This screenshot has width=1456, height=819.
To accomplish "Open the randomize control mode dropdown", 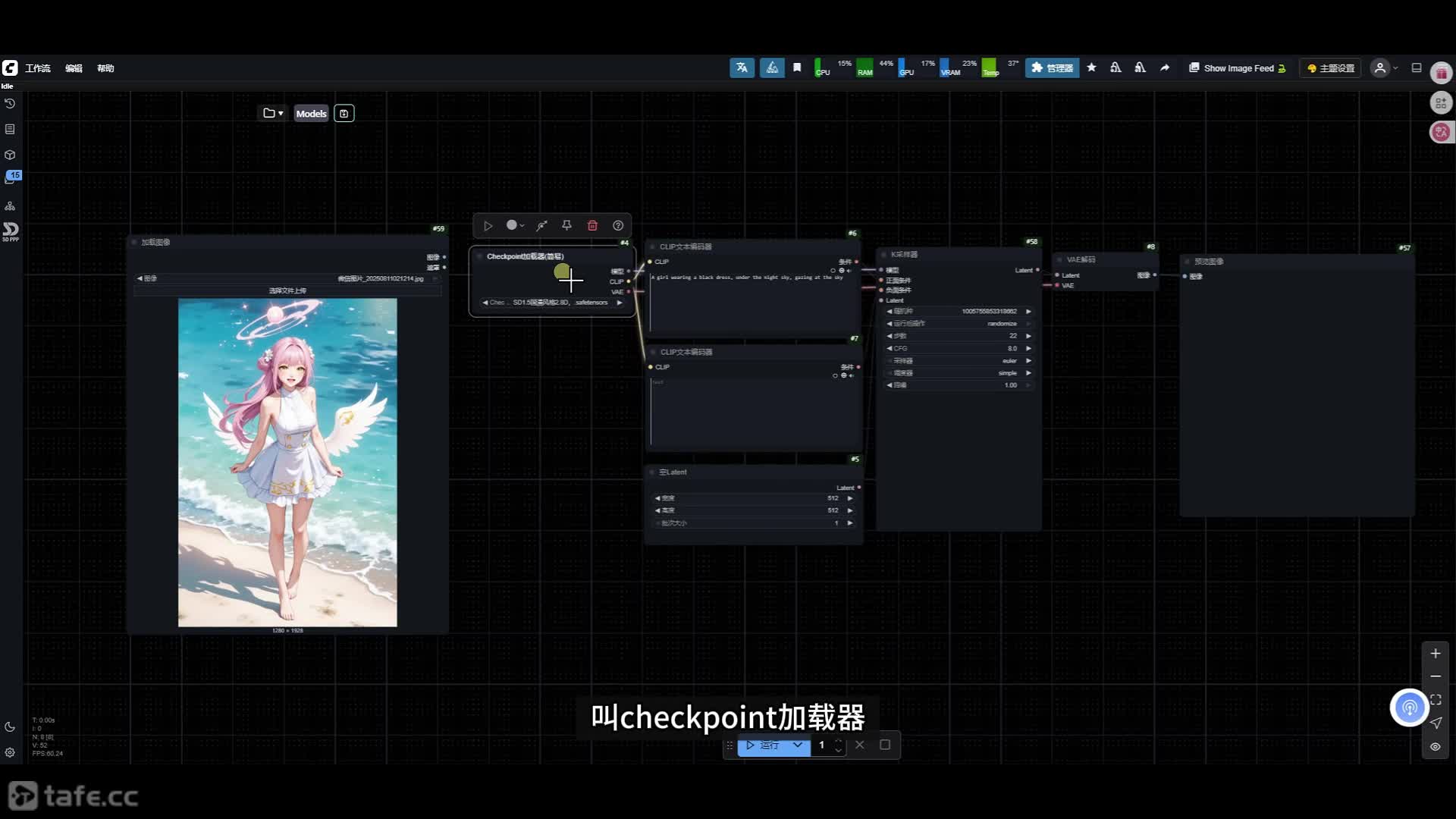I will point(959,324).
